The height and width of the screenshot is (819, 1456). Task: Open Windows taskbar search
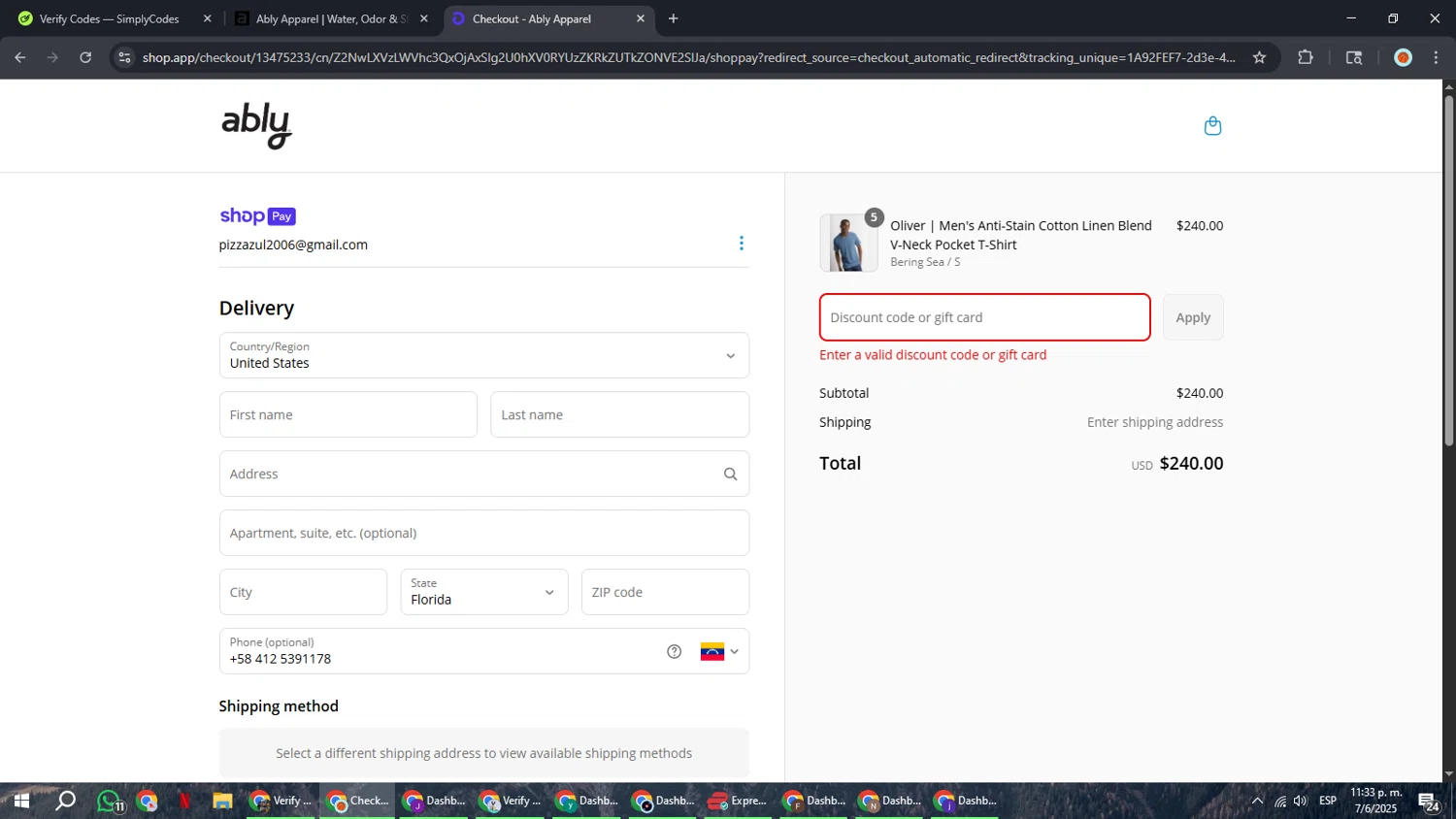click(x=65, y=802)
